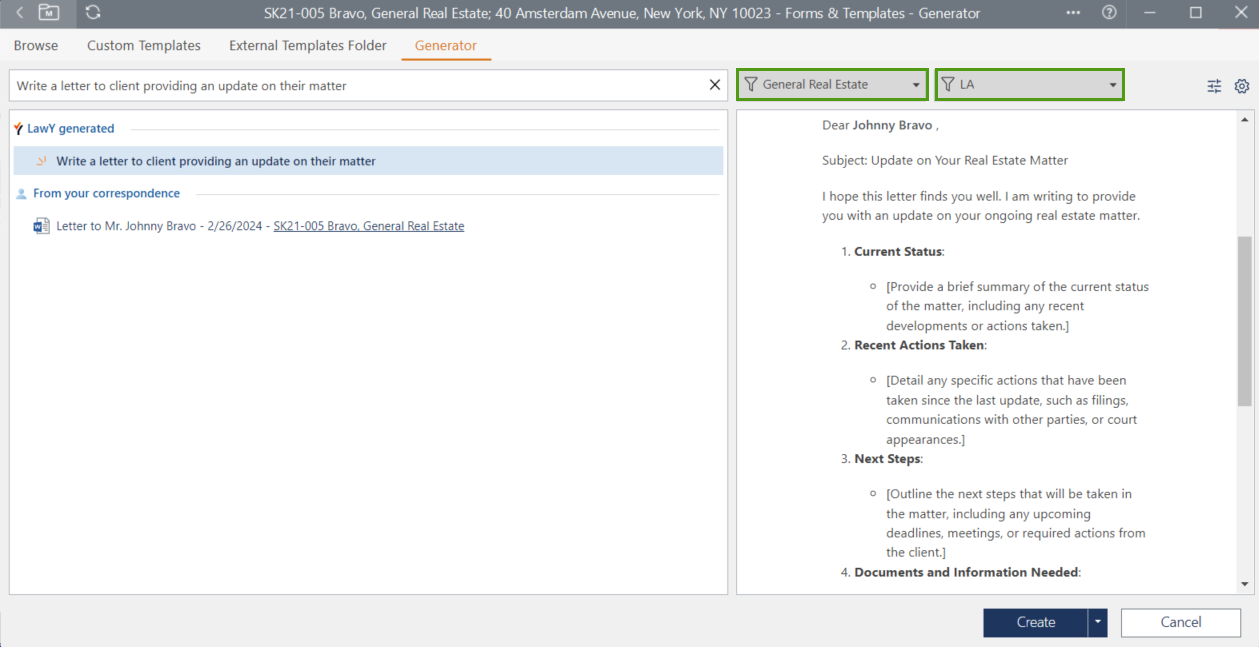This screenshot has height=647, width=1259.
Task: Clear the search prompt with X icon
Action: (x=715, y=85)
